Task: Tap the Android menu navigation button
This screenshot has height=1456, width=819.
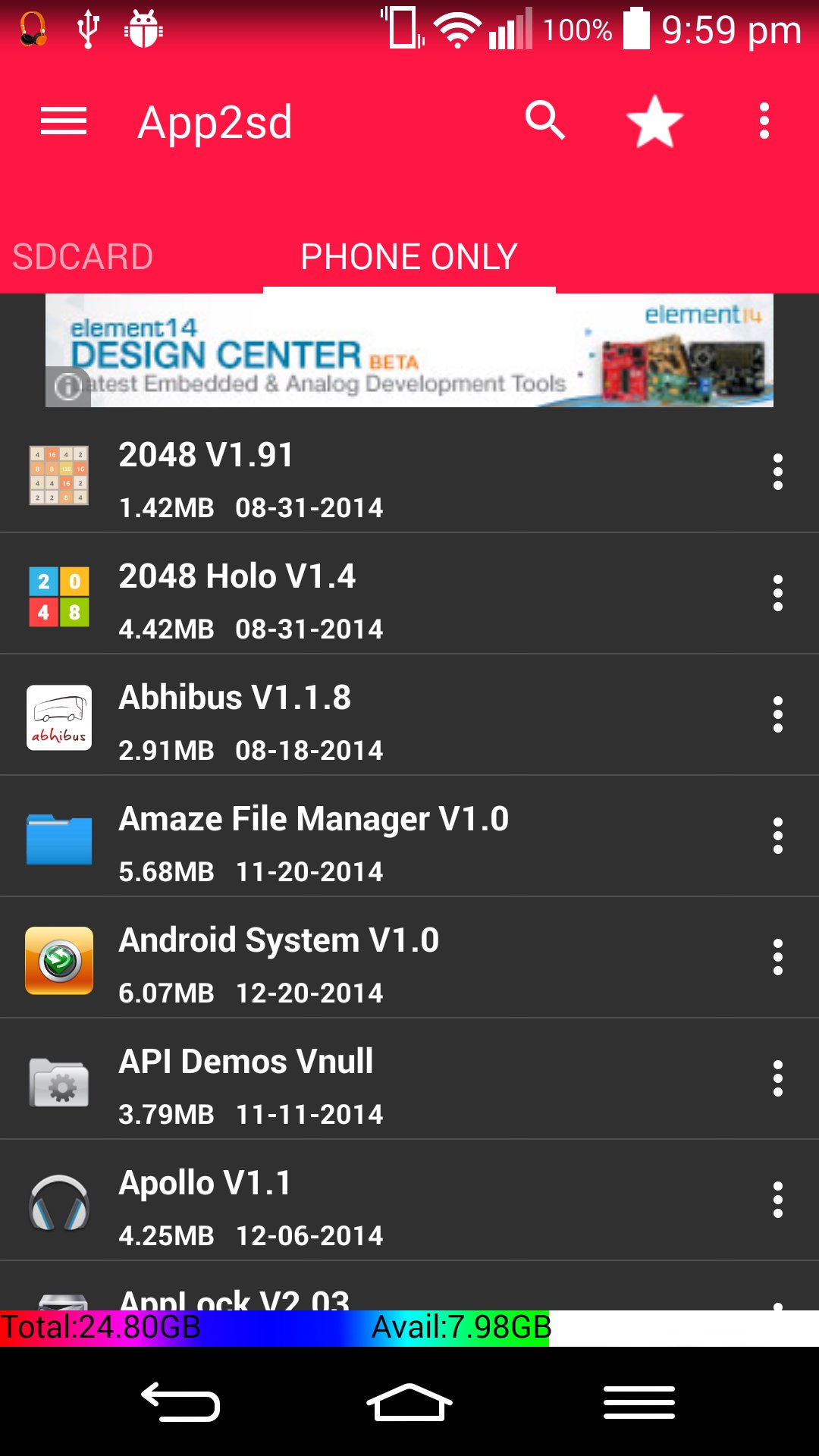Action: click(x=639, y=1401)
